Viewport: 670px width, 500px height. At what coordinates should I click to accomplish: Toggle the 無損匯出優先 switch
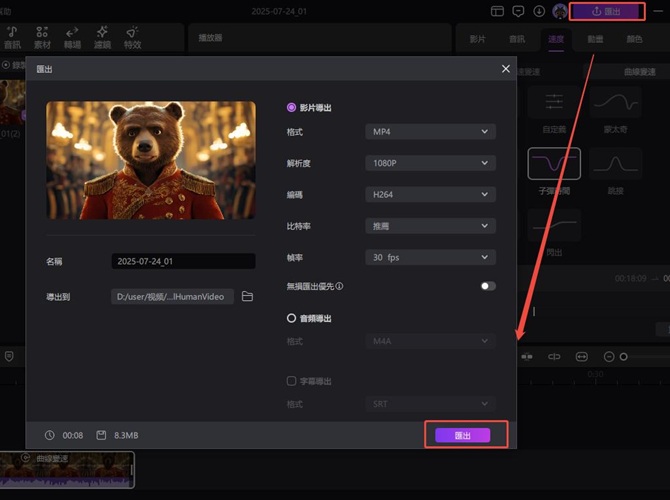(488, 286)
